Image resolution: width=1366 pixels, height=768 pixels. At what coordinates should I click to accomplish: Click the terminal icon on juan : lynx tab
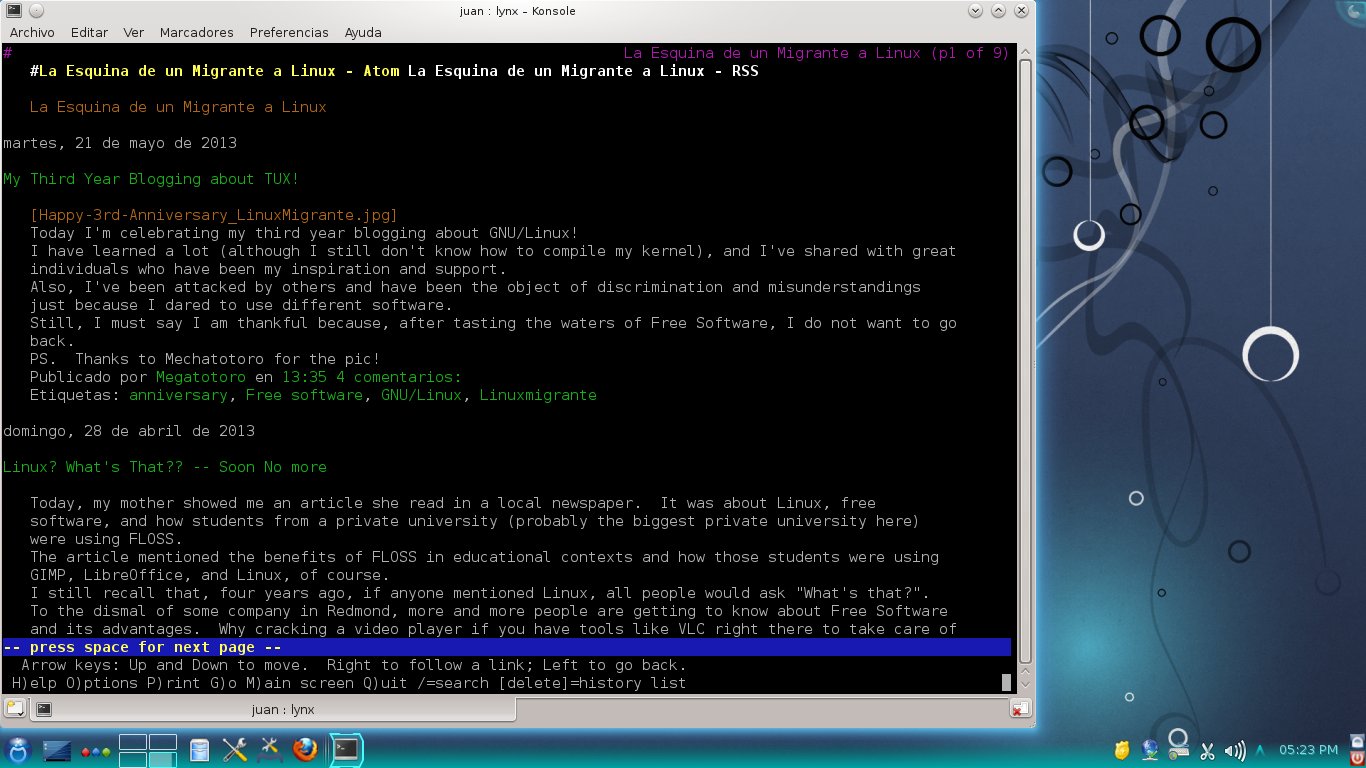tap(44, 709)
